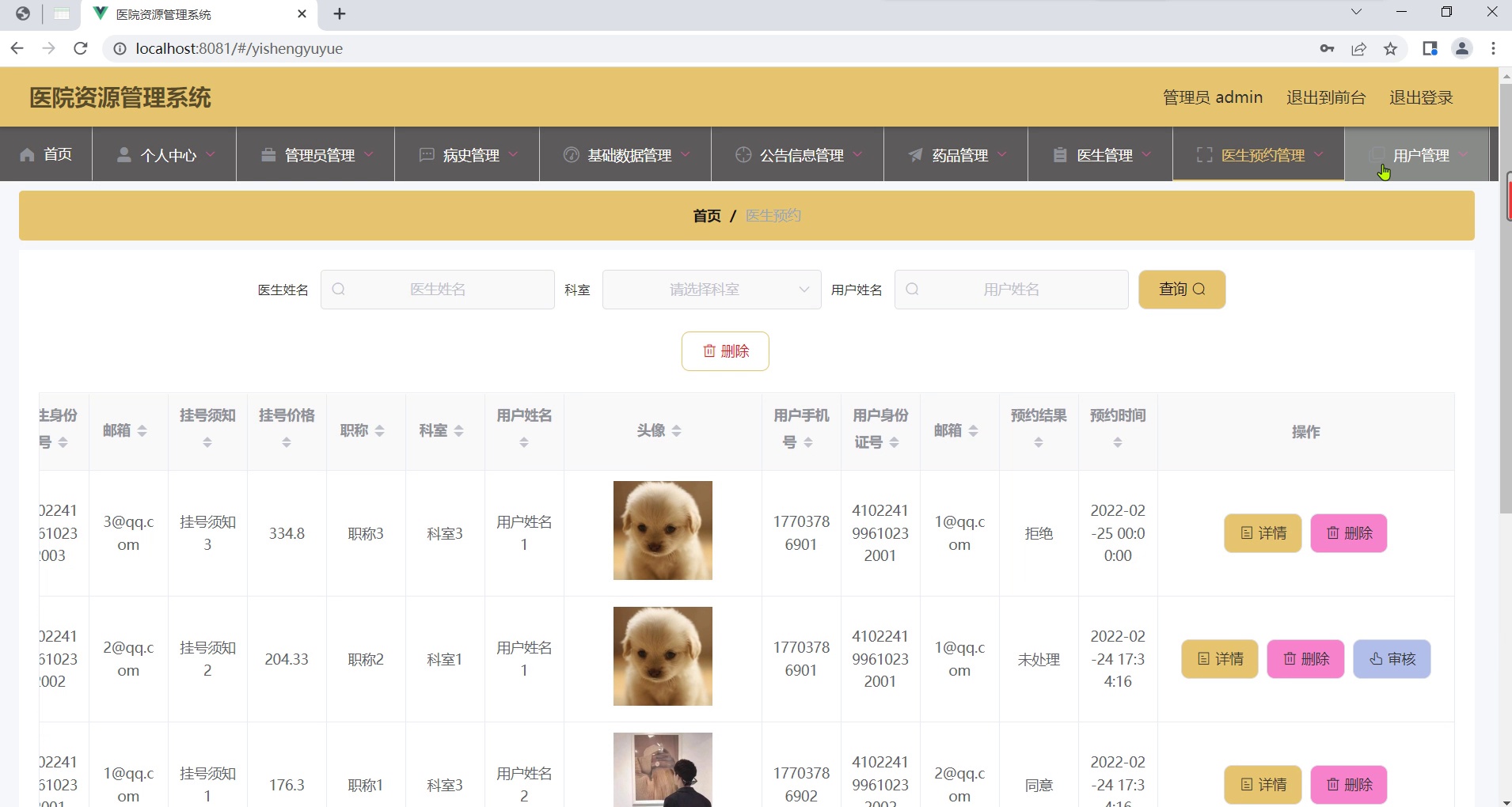Select the 病史管理 menu label
1512x807 pixels.
tap(471, 155)
